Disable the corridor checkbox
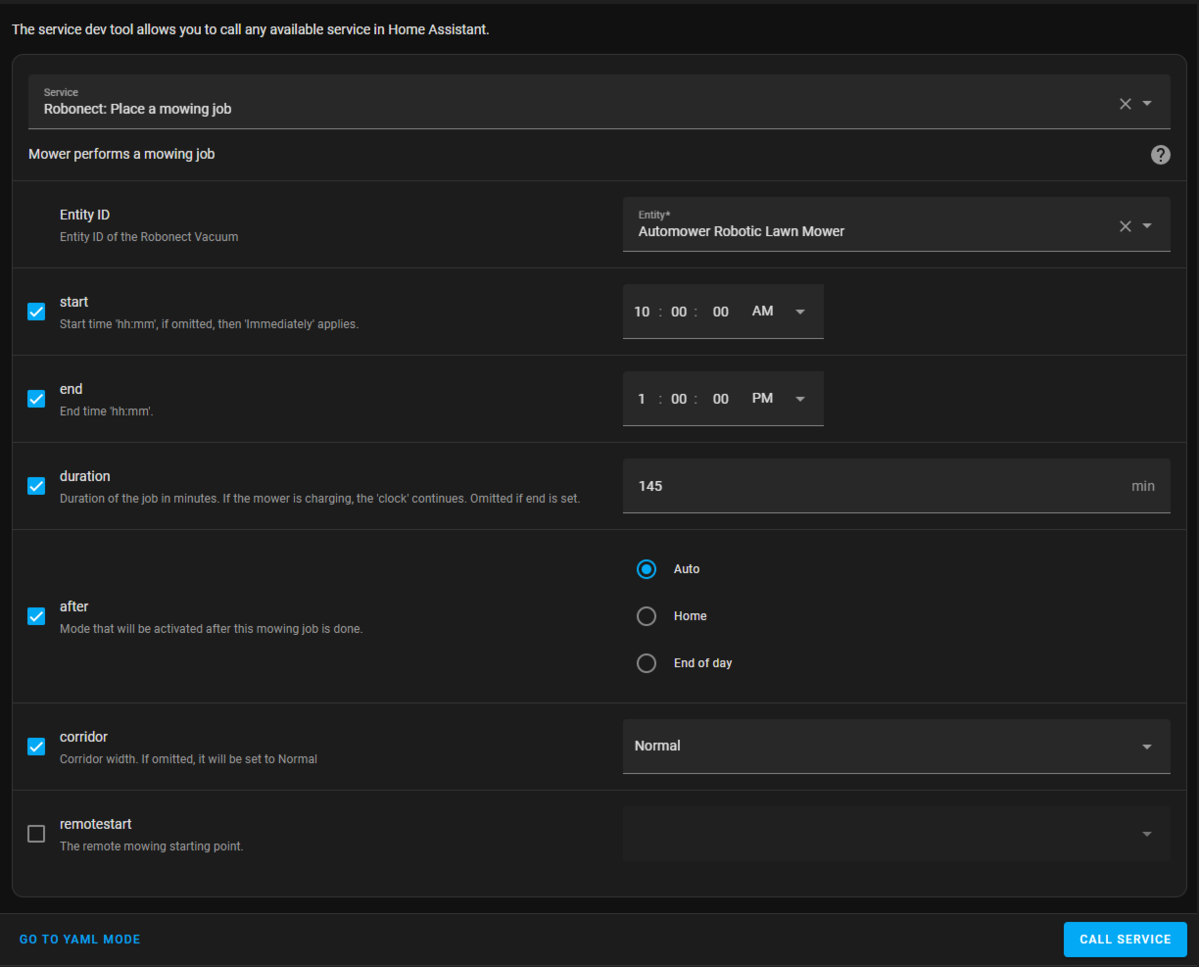 [36, 747]
